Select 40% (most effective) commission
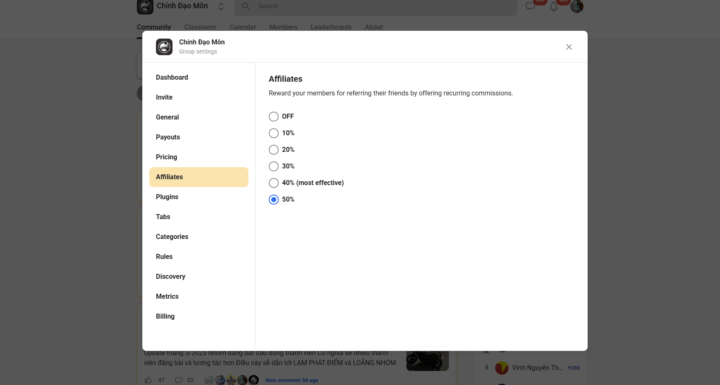The width and height of the screenshot is (720, 385). coord(274,183)
